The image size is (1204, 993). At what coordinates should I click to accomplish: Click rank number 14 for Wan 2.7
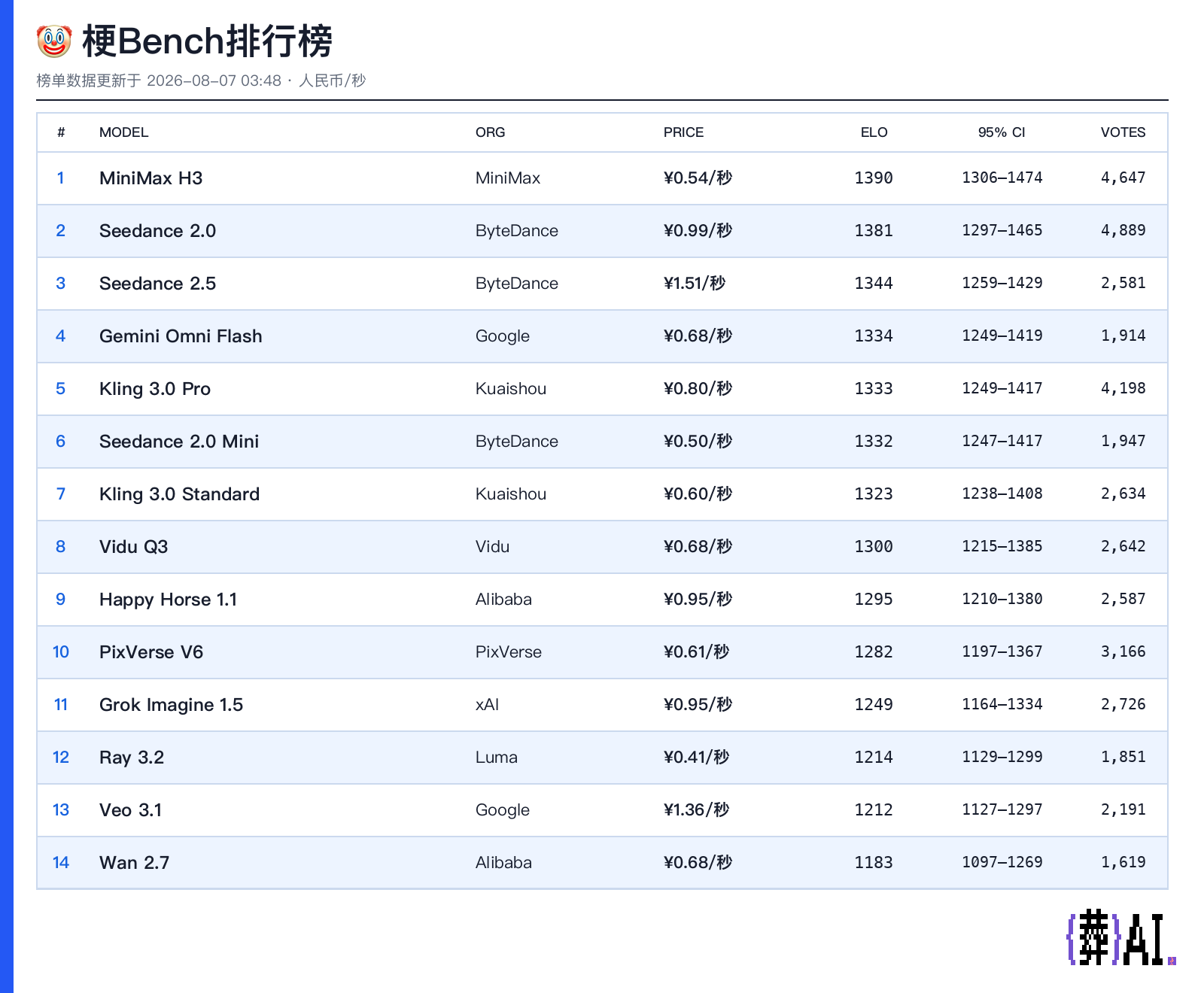pyautogui.click(x=61, y=863)
